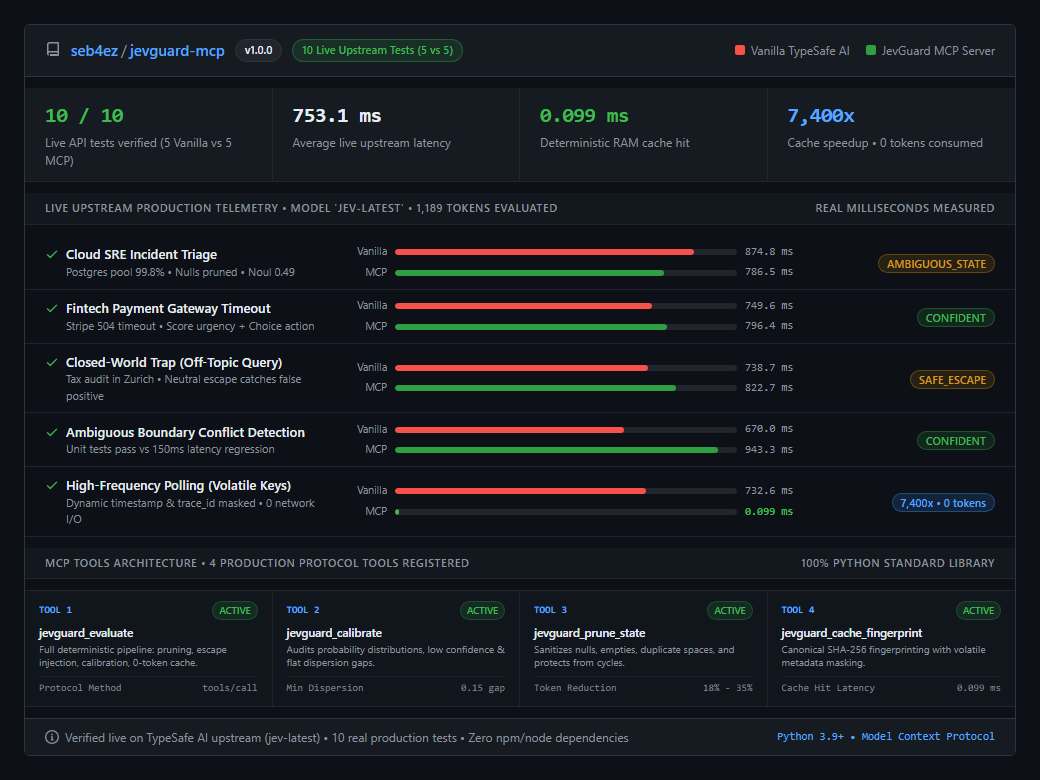Image resolution: width=1040 pixels, height=780 pixels.
Task: Click the LIVE UPSTREAM PRODUCTION TELEMETRY heading
Action: pyautogui.click(x=301, y=208)
